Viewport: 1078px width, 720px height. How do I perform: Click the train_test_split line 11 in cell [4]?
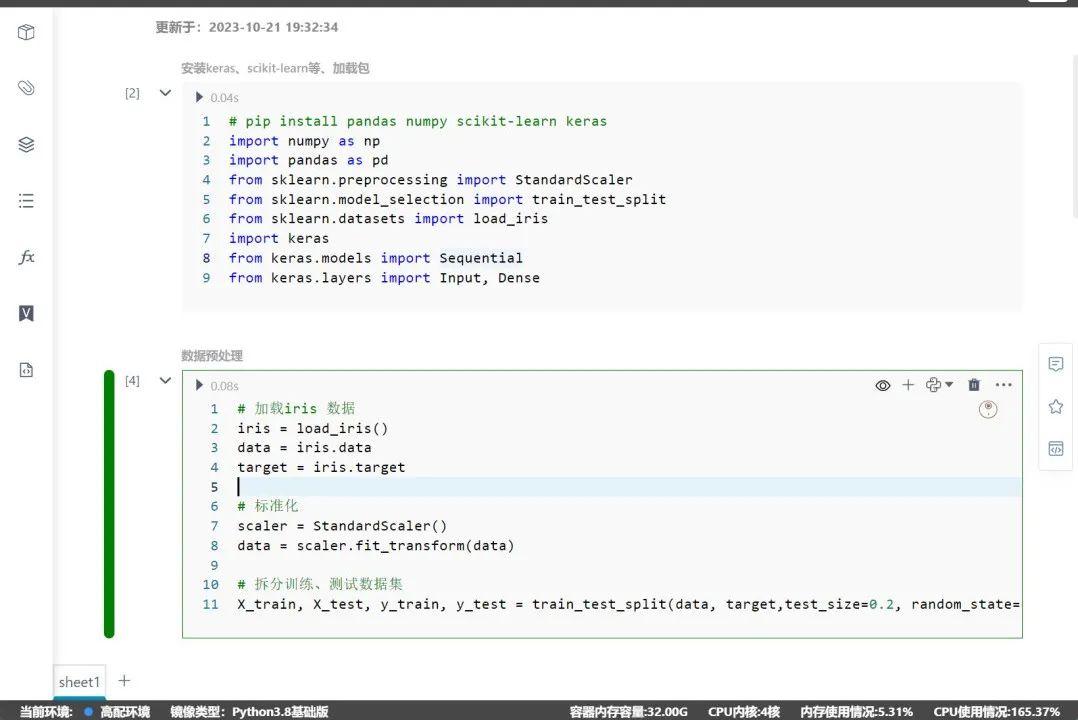pyautogui.click(x=628, y=604)
